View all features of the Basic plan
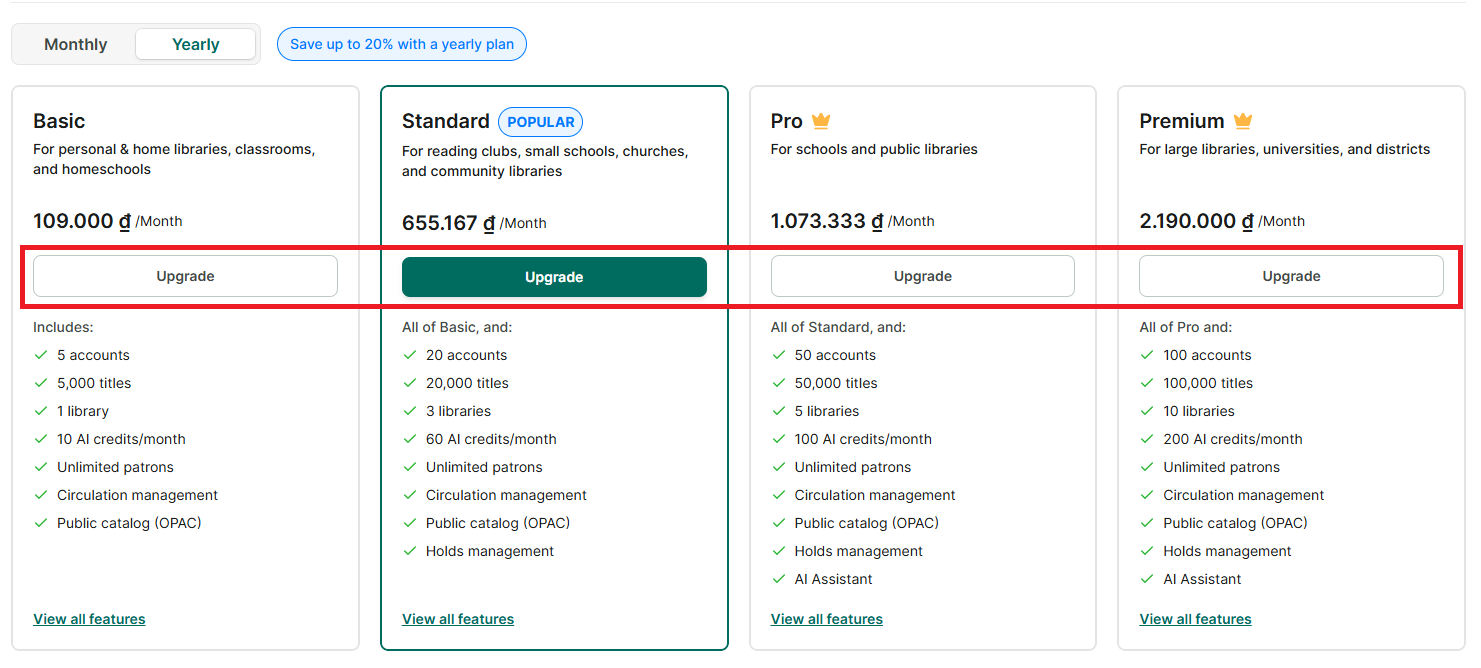 [x=89, y=619]
